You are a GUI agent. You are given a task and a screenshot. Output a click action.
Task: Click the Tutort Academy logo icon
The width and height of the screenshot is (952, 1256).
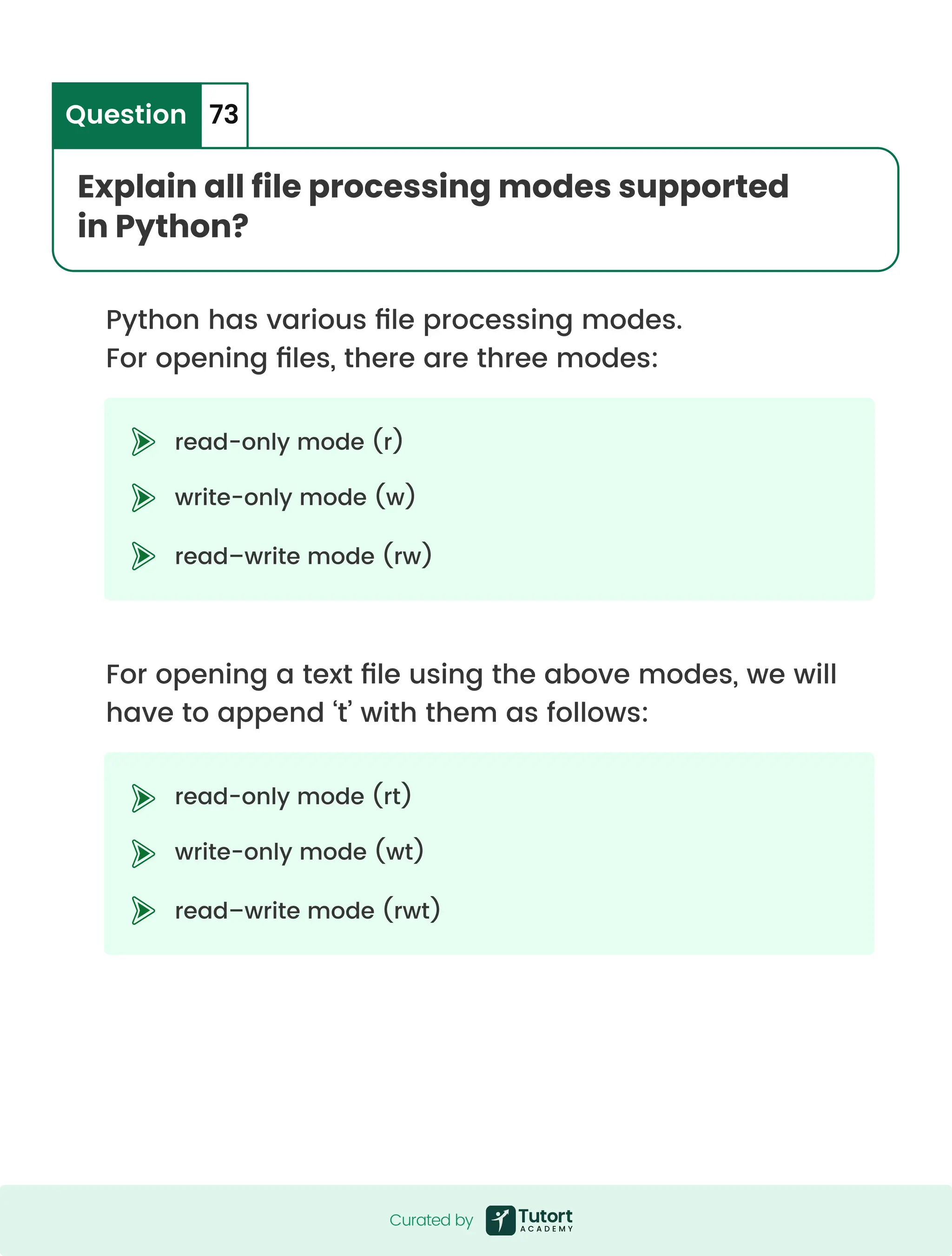[x=500, y=1220]
